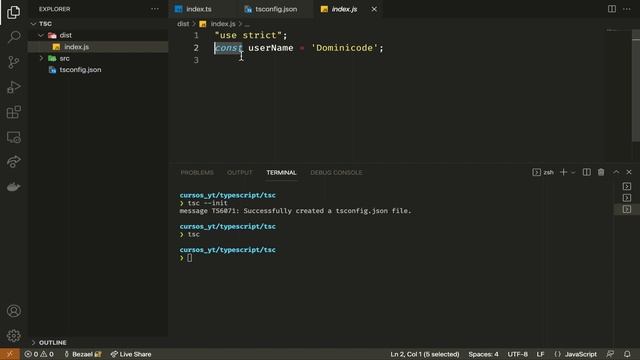The width and height of the screenshot is (640, 360).
Task: Click line number 3 in the editor
Action: tap(196, 60)
